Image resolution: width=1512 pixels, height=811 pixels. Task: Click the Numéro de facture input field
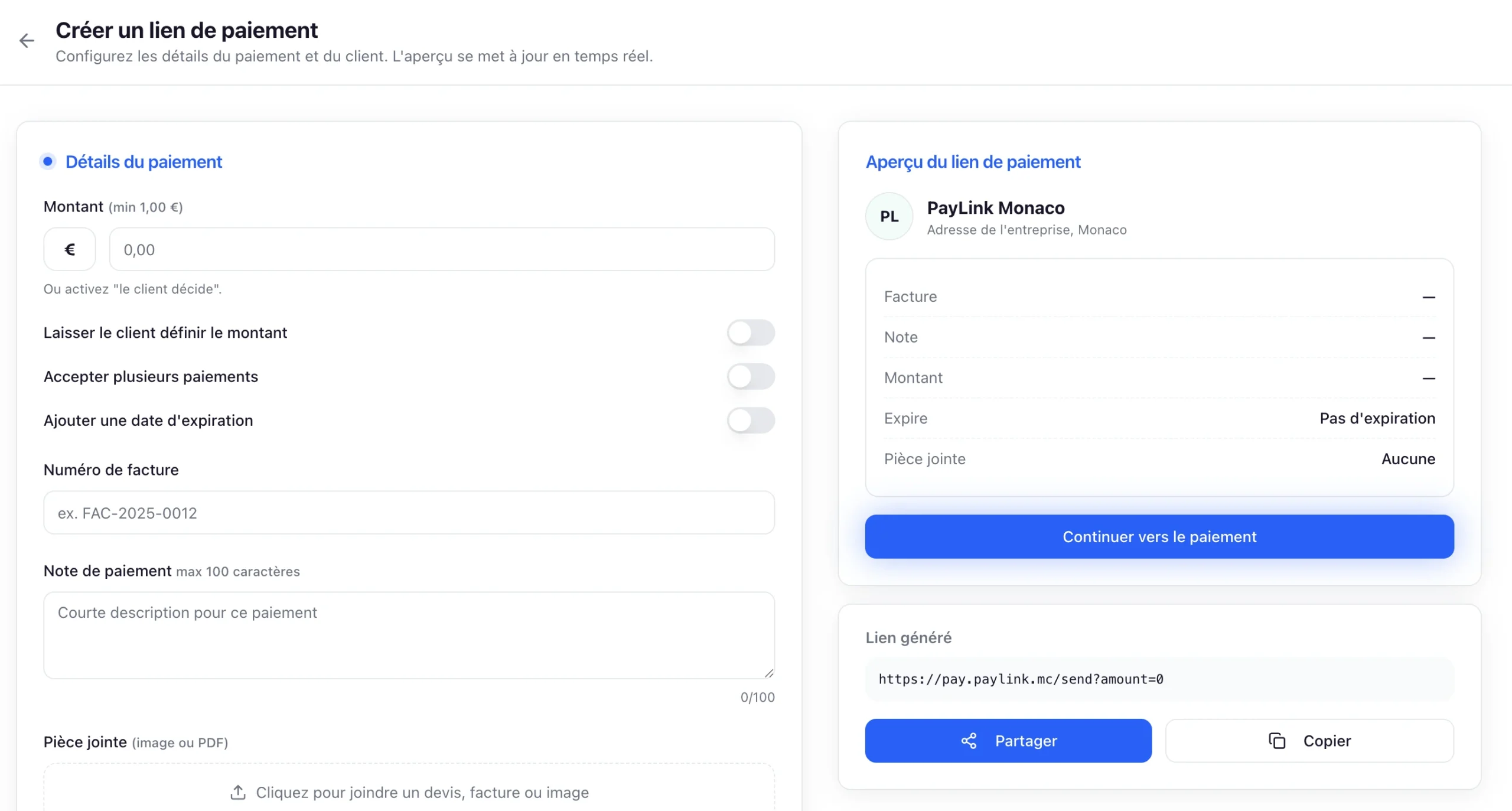[409, 513]
